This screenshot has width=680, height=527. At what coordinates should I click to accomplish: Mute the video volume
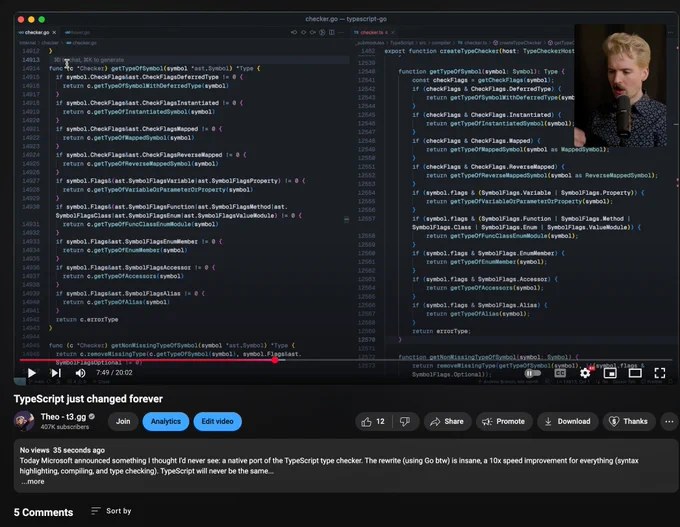pyautogui.click(x=81, y=373)
